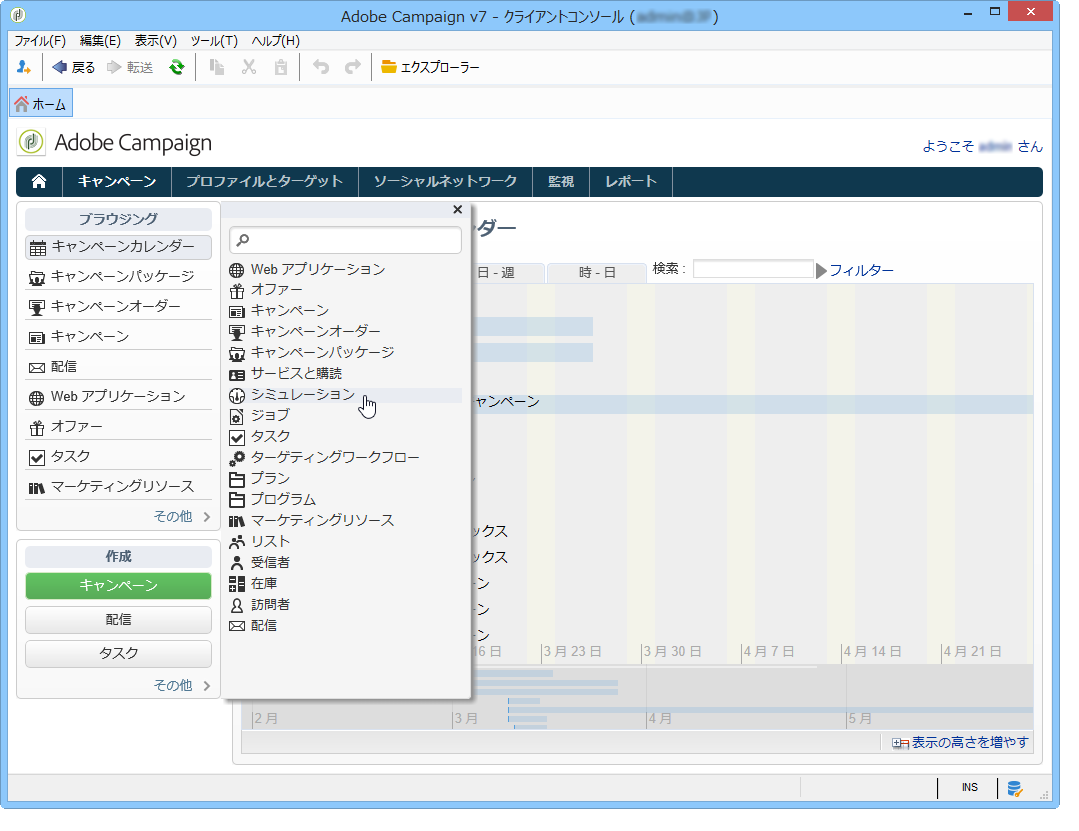This screenshot has width=1079, height=831.
Task: Click the copy icon in toolbar
Action: pyautogui.click(x=217, y=67)
